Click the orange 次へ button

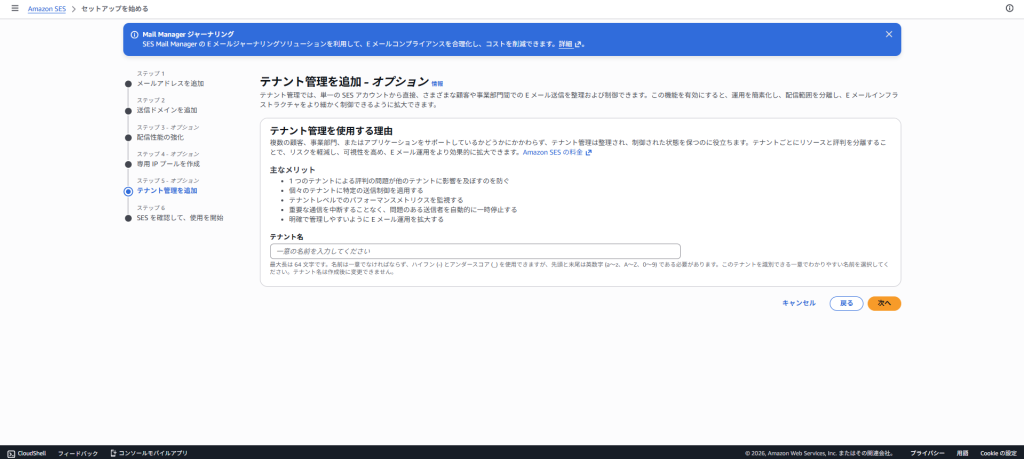click(x=883, y=303)
